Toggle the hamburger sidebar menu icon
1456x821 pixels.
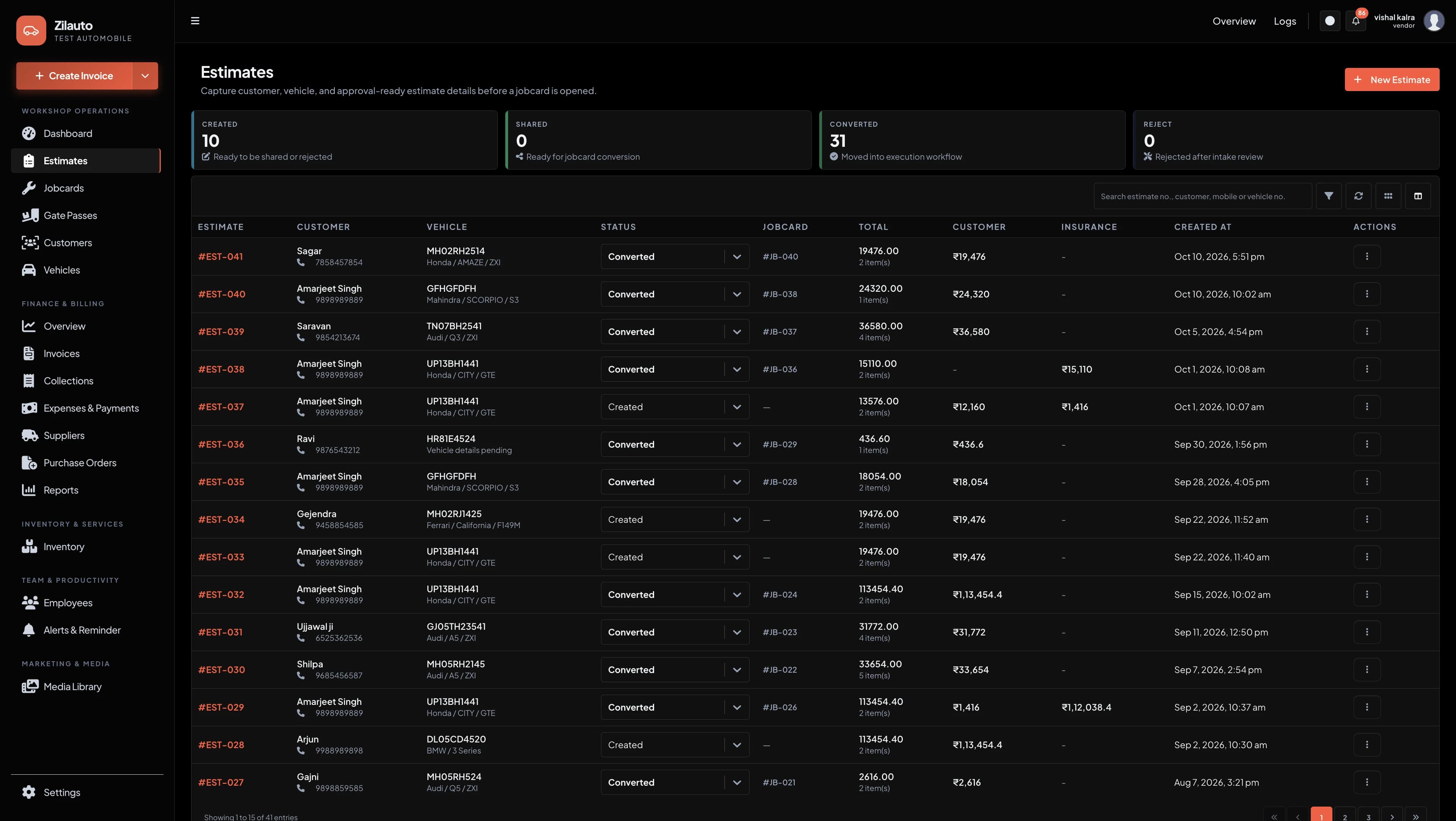pyautogui.click(x=195, y=21)
